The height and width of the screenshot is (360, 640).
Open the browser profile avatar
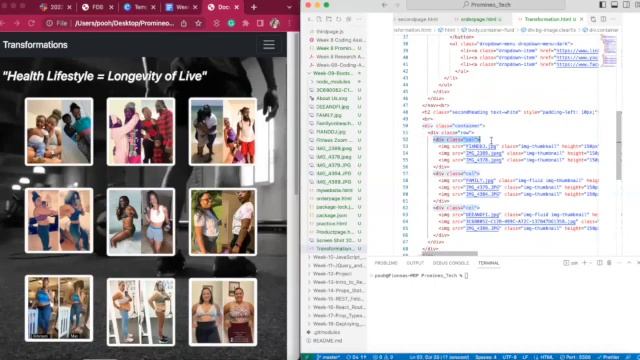click(275, 24)
